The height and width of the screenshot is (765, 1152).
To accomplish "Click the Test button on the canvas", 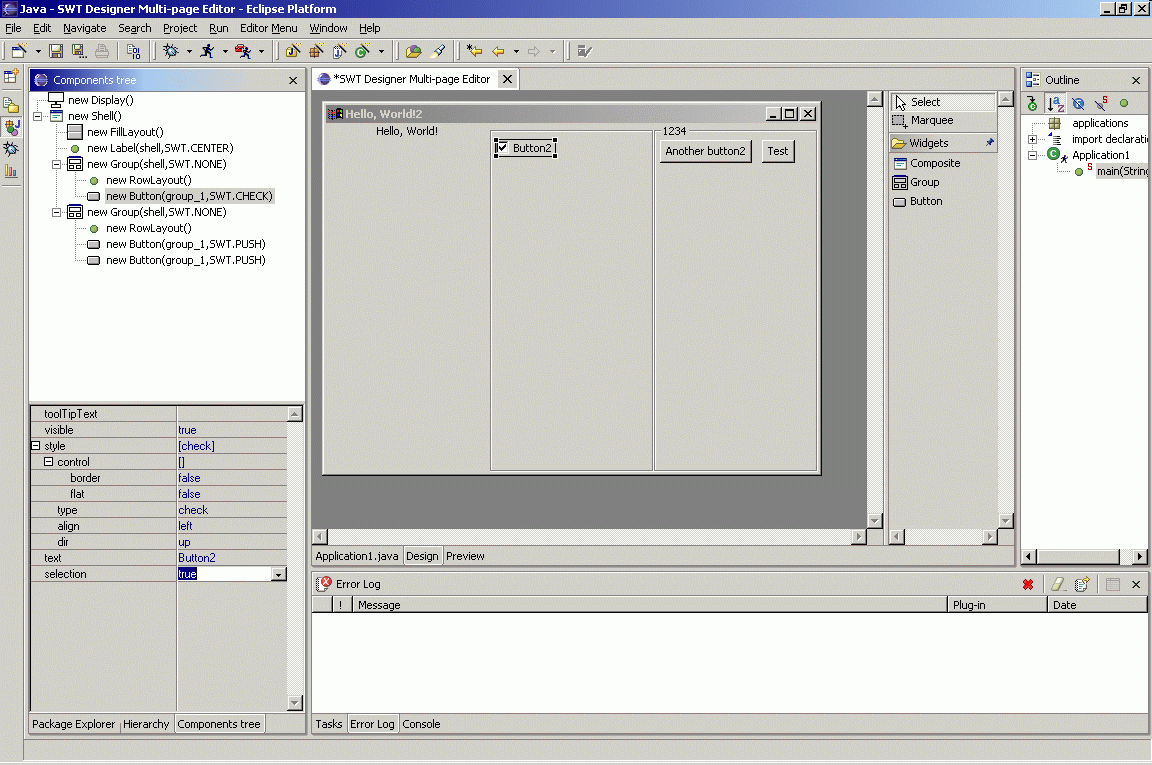I will (778, 151).
